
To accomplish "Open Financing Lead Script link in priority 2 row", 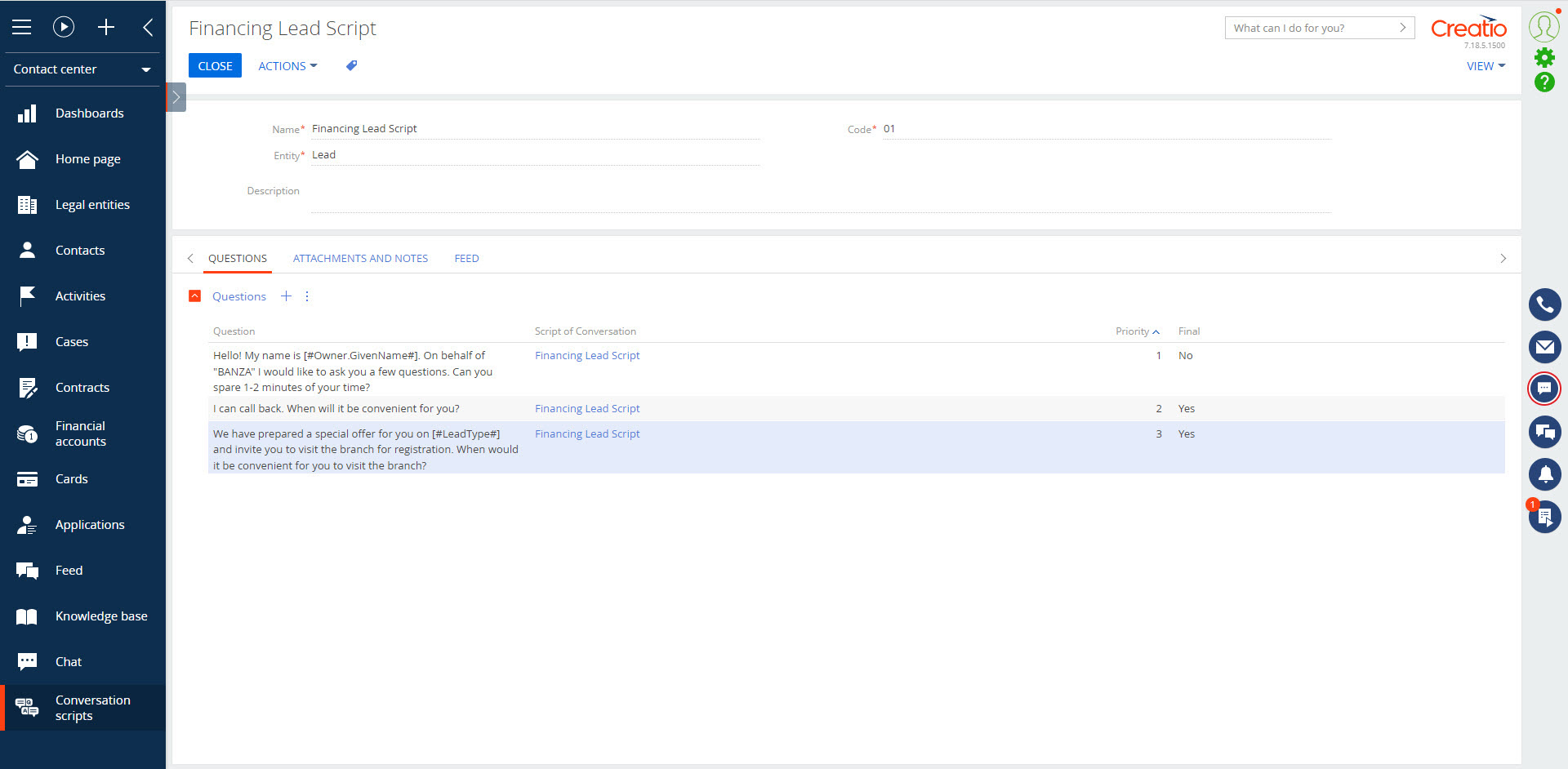I will [x=587, y=408].
